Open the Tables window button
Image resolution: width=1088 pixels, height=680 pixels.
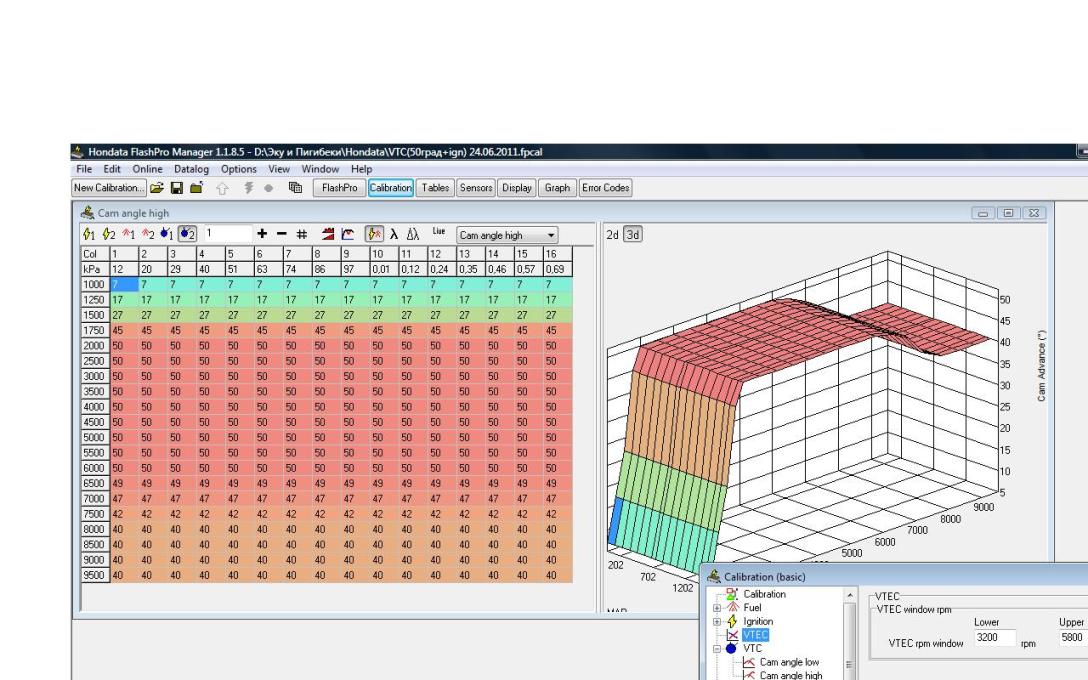[435, 188]
